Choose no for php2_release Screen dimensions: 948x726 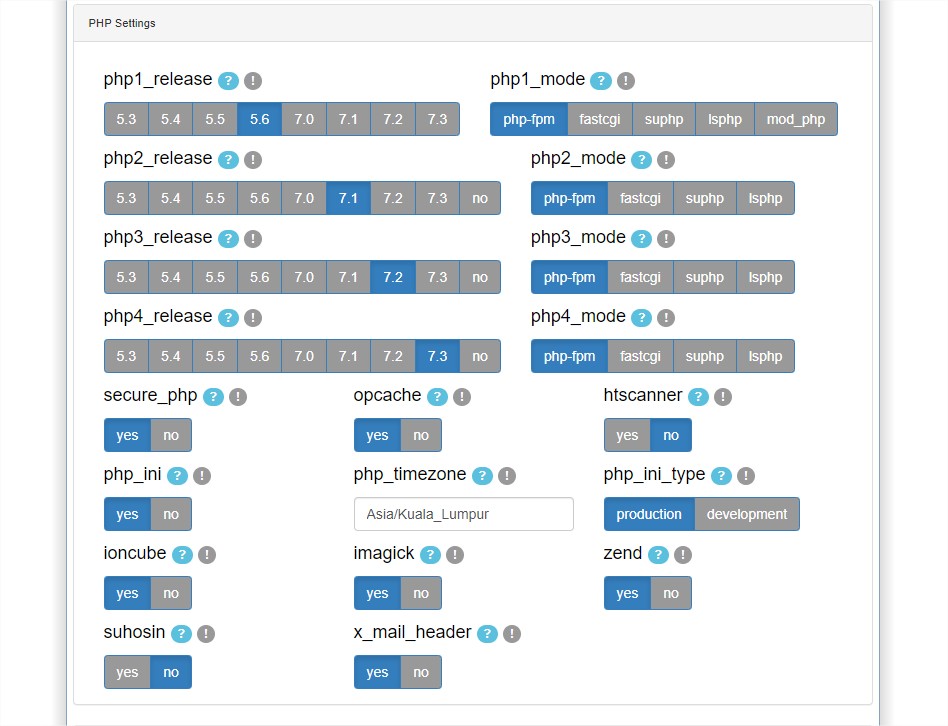[x=480, y=198]
